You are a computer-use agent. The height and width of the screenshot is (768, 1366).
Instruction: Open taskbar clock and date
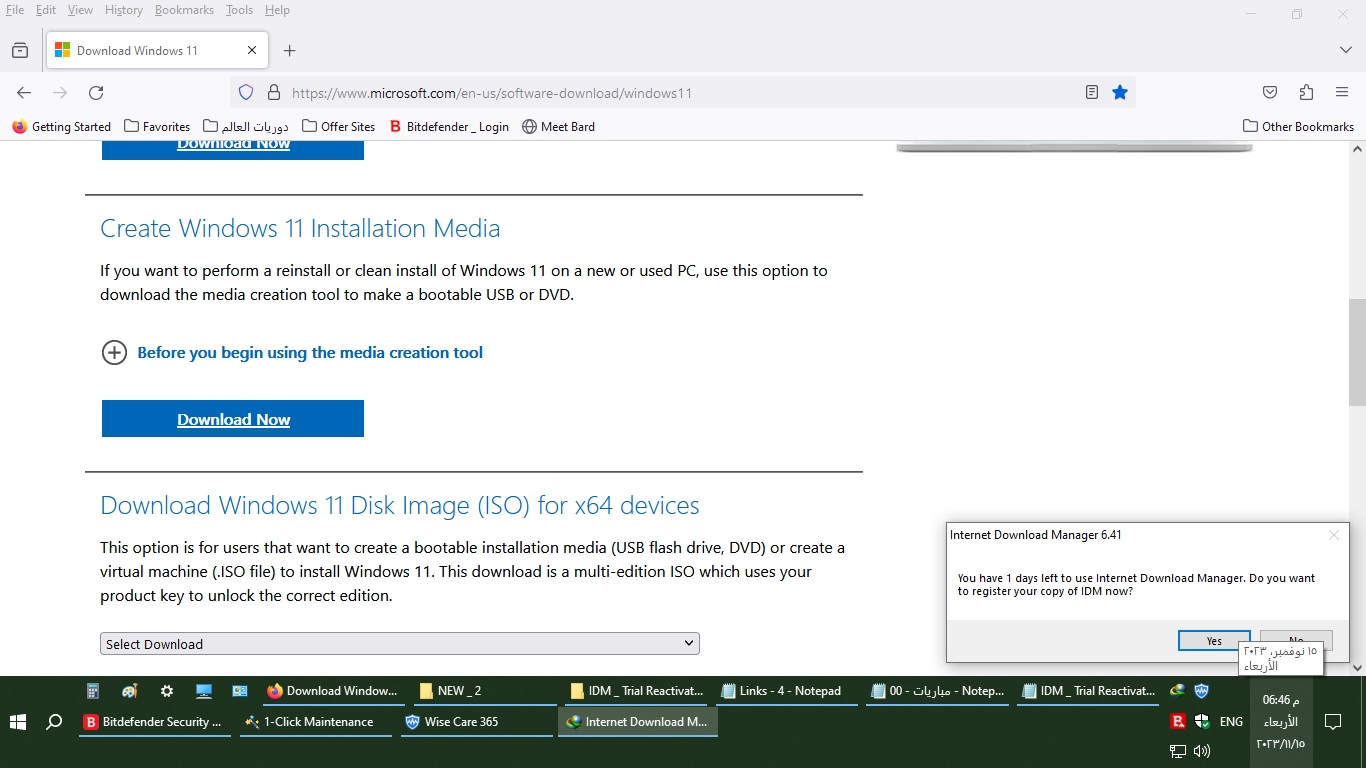pos(1281,722)
